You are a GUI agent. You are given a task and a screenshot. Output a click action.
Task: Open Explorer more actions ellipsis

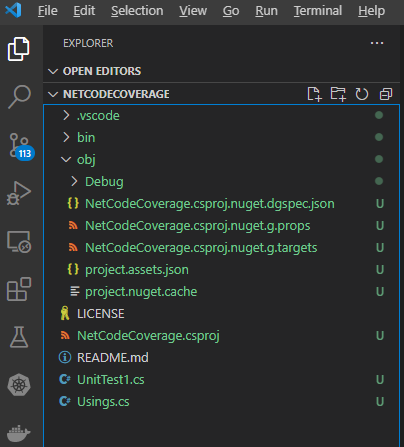point(377,43)
